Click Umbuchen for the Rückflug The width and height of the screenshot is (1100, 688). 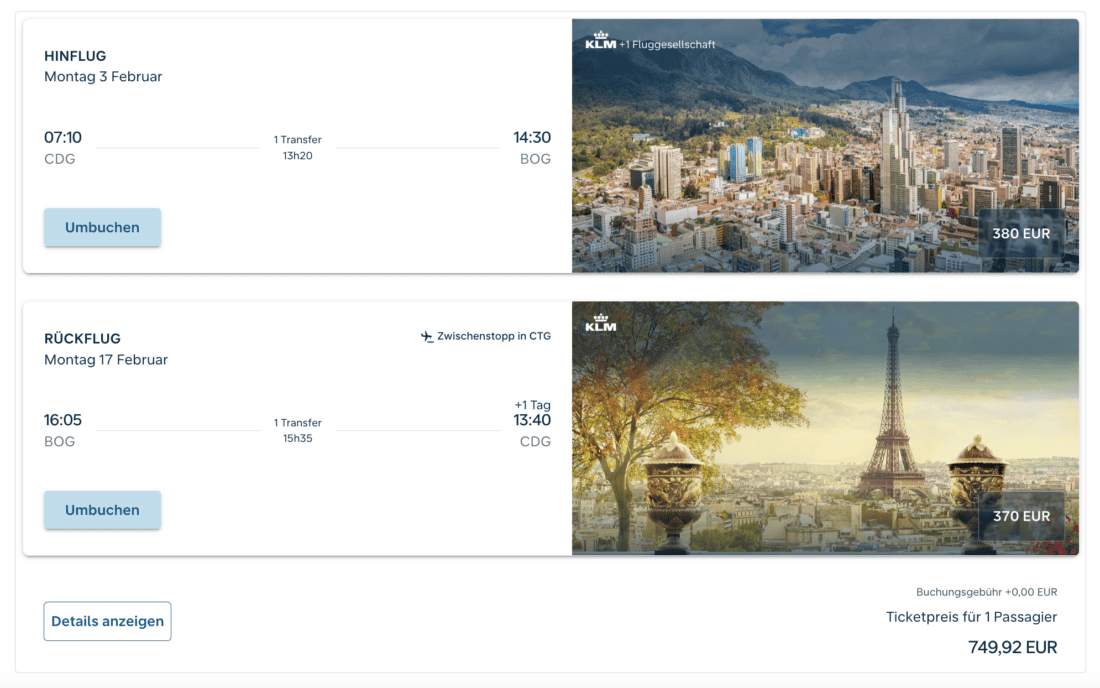[102, 510]
